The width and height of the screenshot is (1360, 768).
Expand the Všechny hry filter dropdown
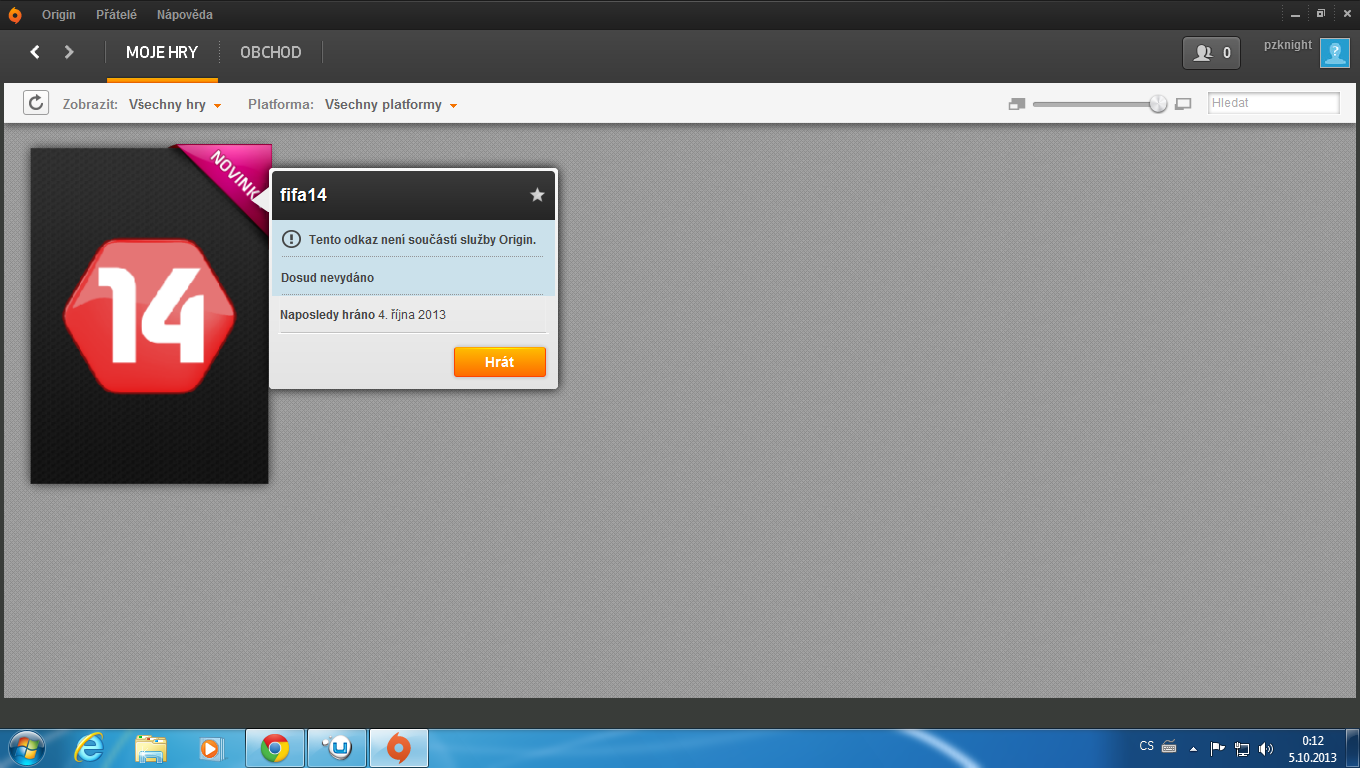(175, 105)
